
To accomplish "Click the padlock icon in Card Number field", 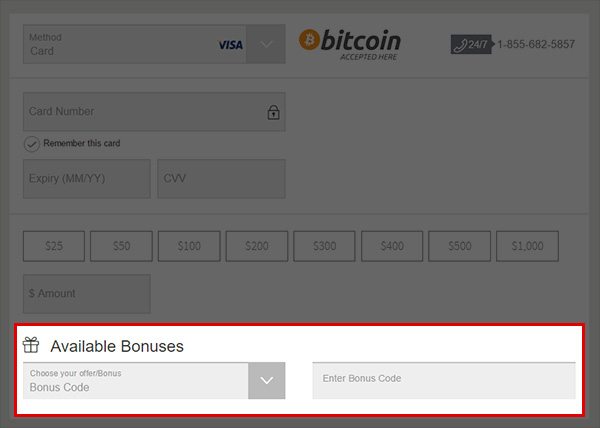I will click(273, 112).
